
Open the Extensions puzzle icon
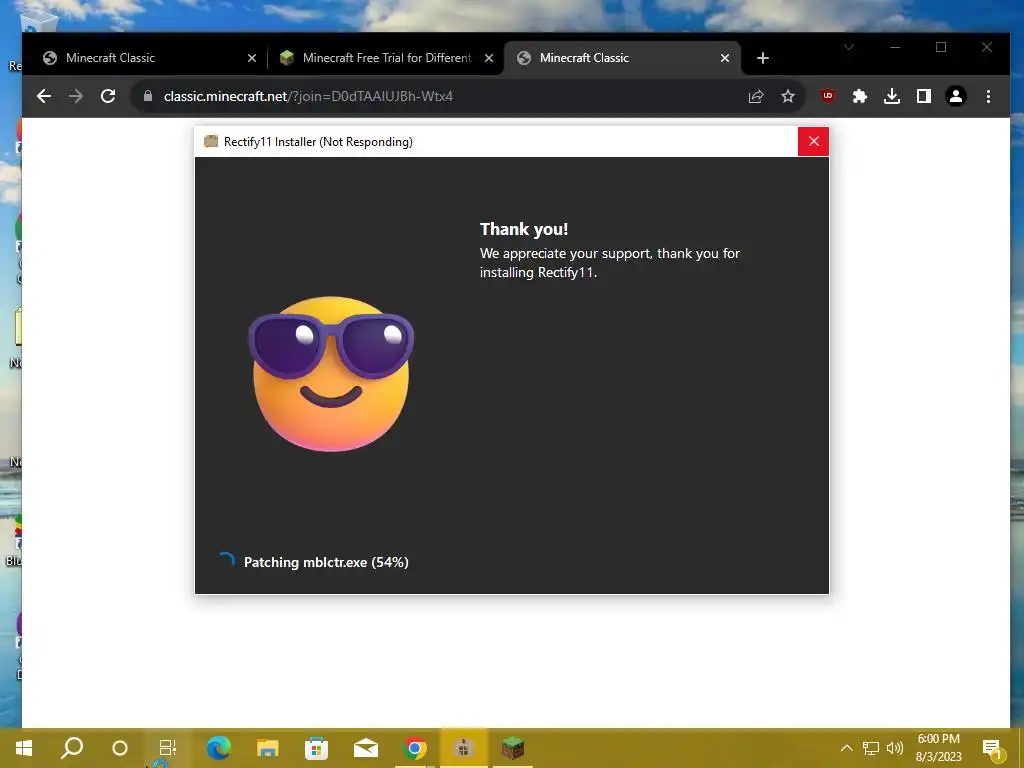[860, 97]
